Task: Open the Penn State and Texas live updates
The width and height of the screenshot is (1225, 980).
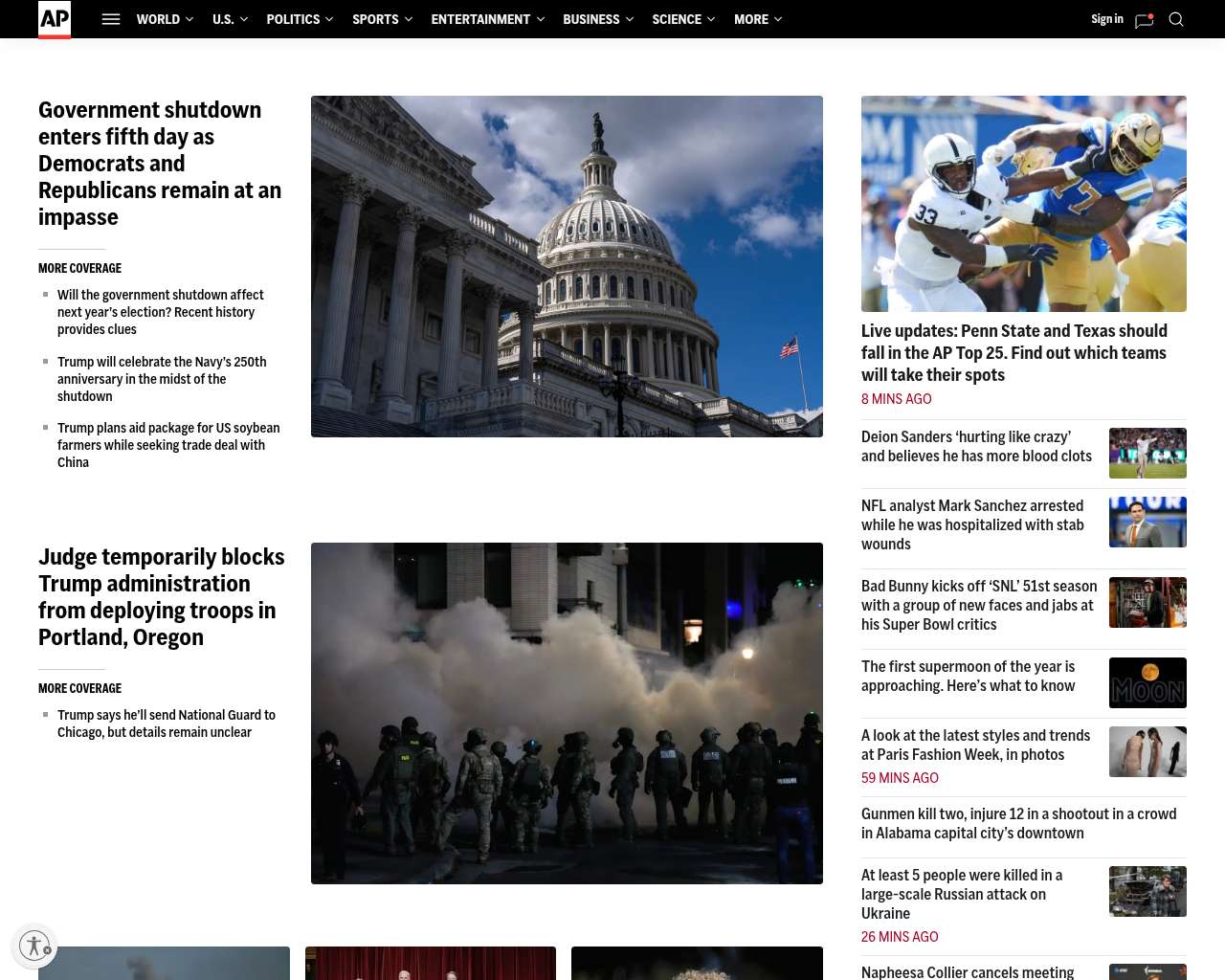Action: (1014, 353)
